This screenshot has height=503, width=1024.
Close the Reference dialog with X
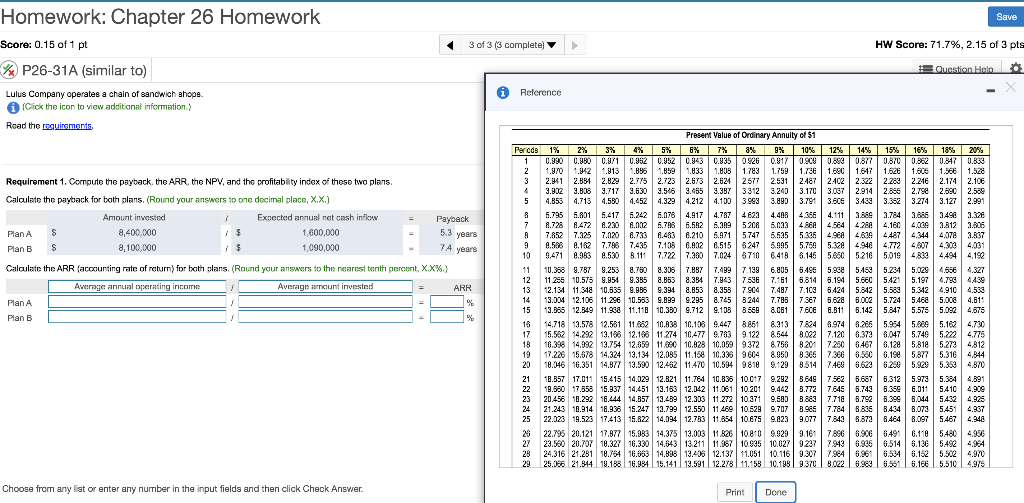(x=1009, y=89)
